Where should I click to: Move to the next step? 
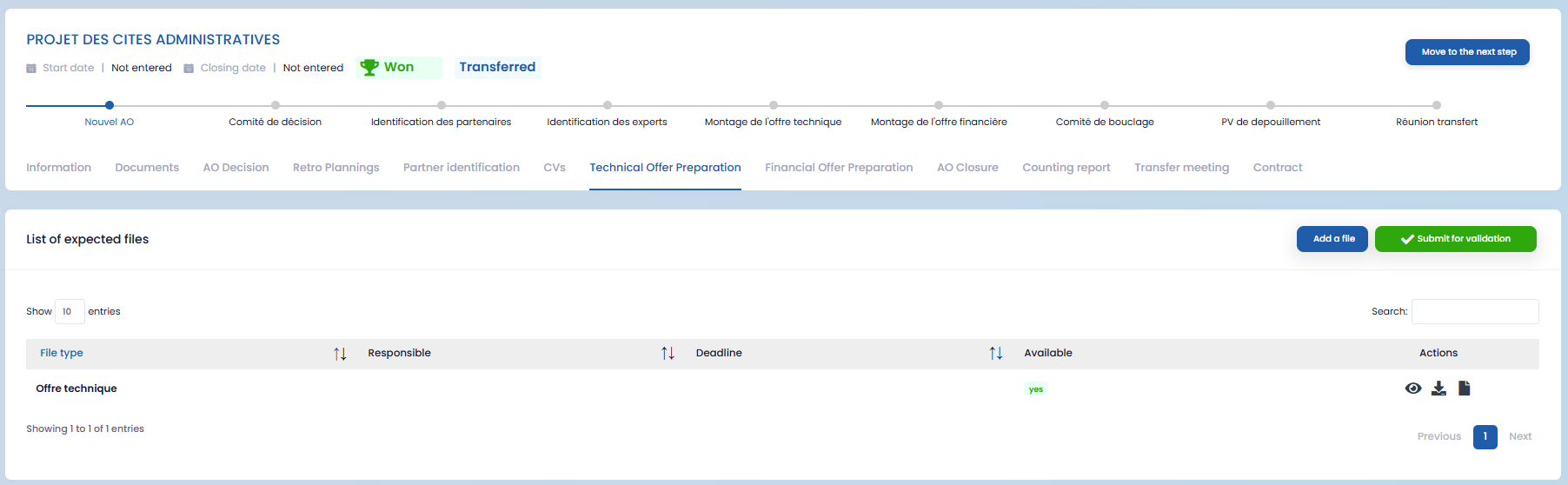[x=1467, y=52]
